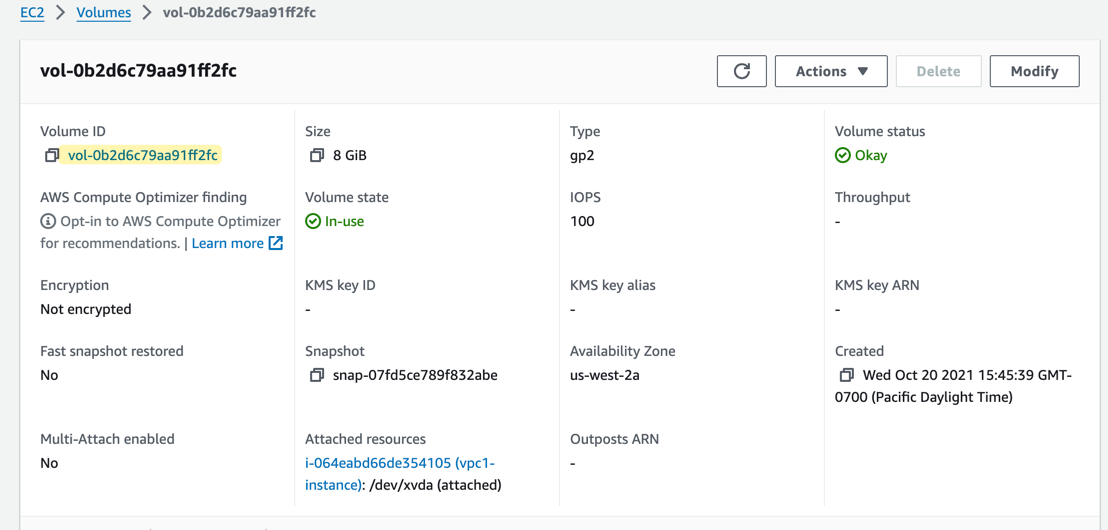Screen dimensions: 1108x530
Task: Click the Attached resources label
Action: 365,439
